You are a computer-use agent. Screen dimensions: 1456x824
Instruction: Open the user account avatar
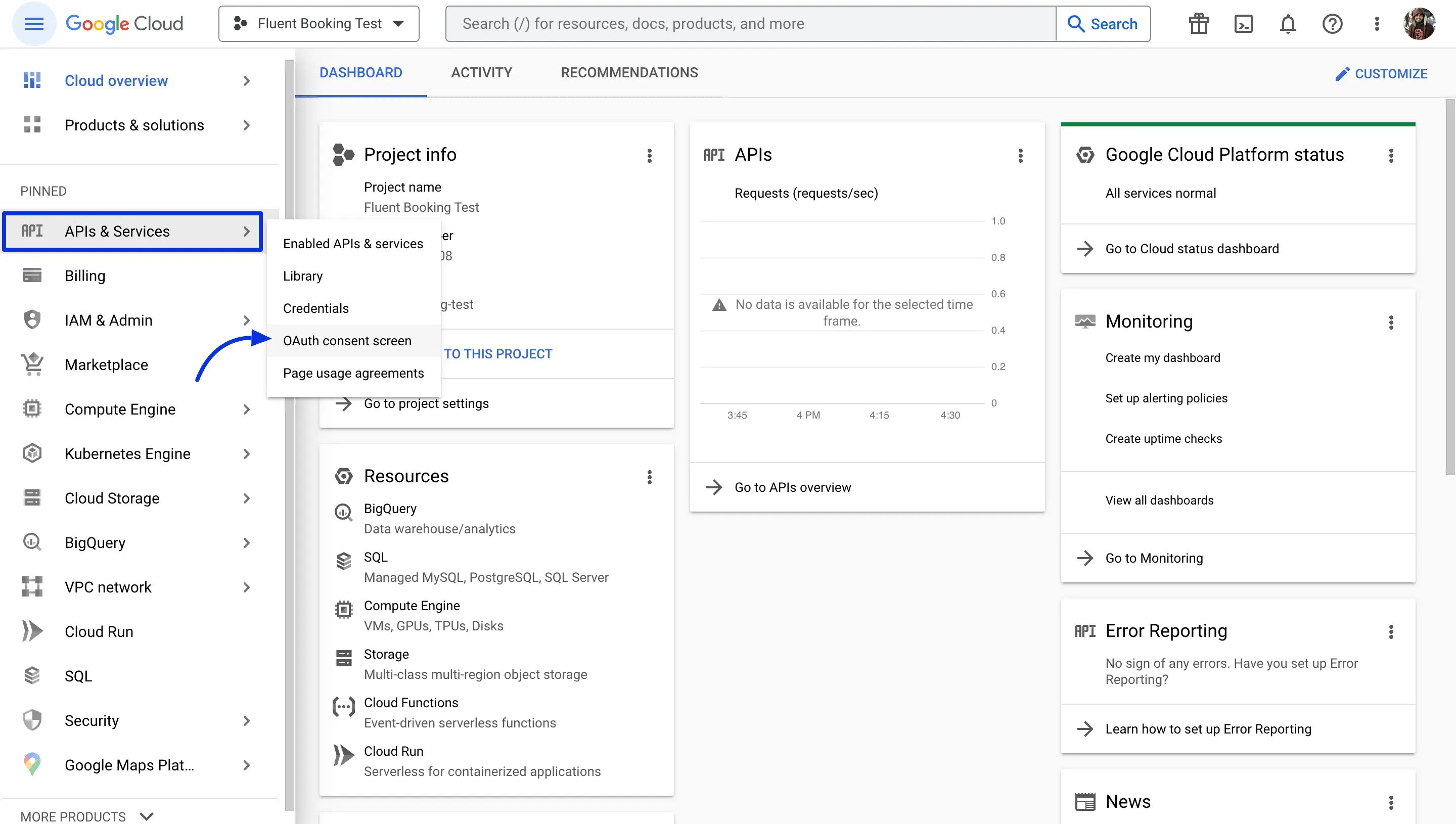(x=1420, y=24)
